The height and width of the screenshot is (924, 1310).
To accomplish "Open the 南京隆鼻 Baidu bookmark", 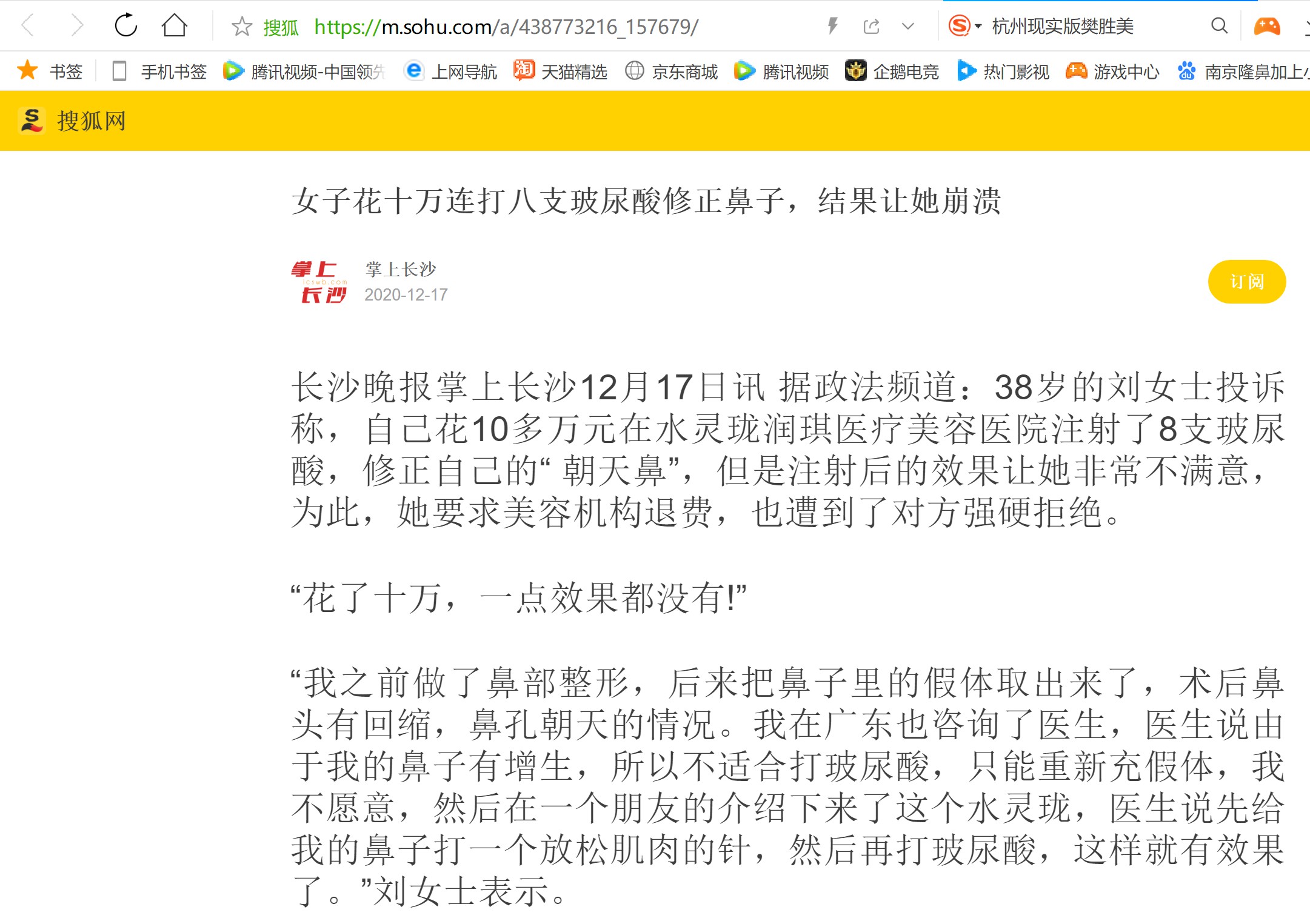I will click(1243, 71).
